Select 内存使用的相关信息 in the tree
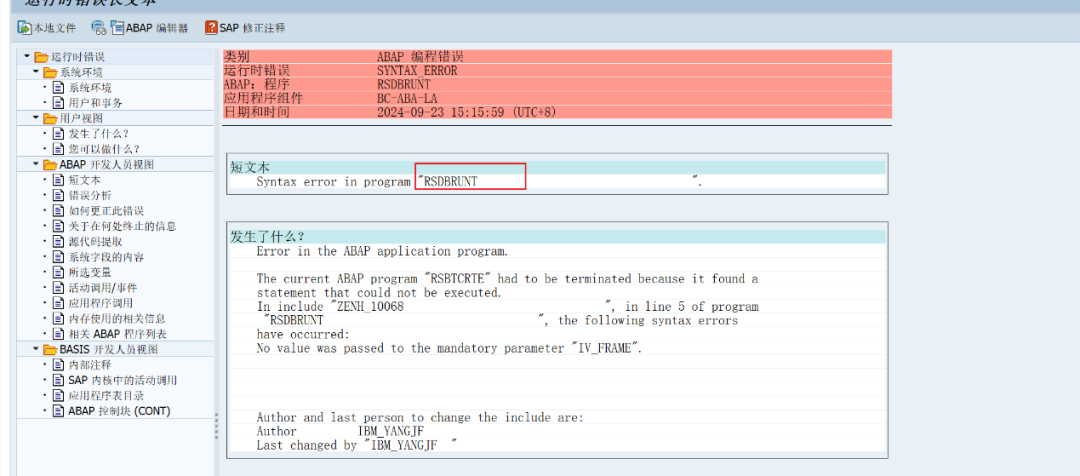Screen dimensions: 1080x476 [x=116, y=318]
